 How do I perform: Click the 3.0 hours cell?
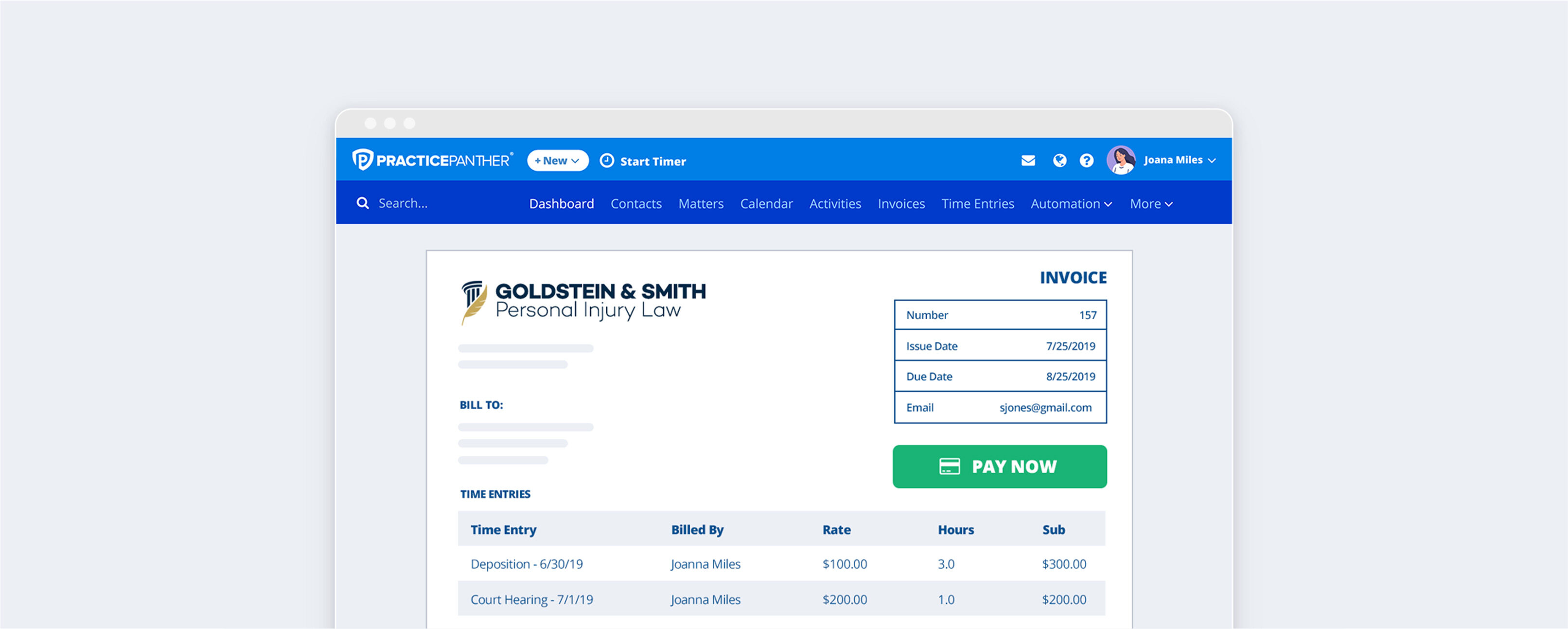pyautogui.click(x=946, y=564)
